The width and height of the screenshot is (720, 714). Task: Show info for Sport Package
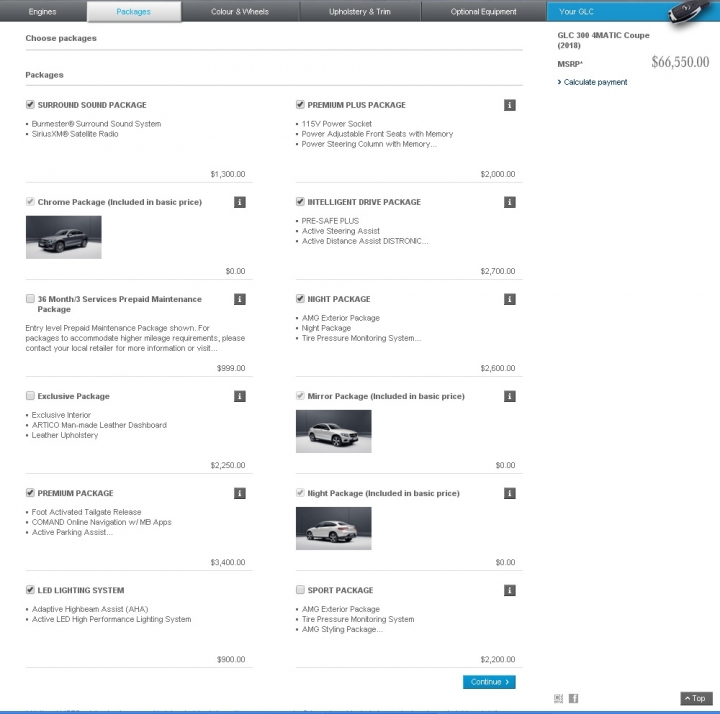pyautogui.click(x=509, y=590)
